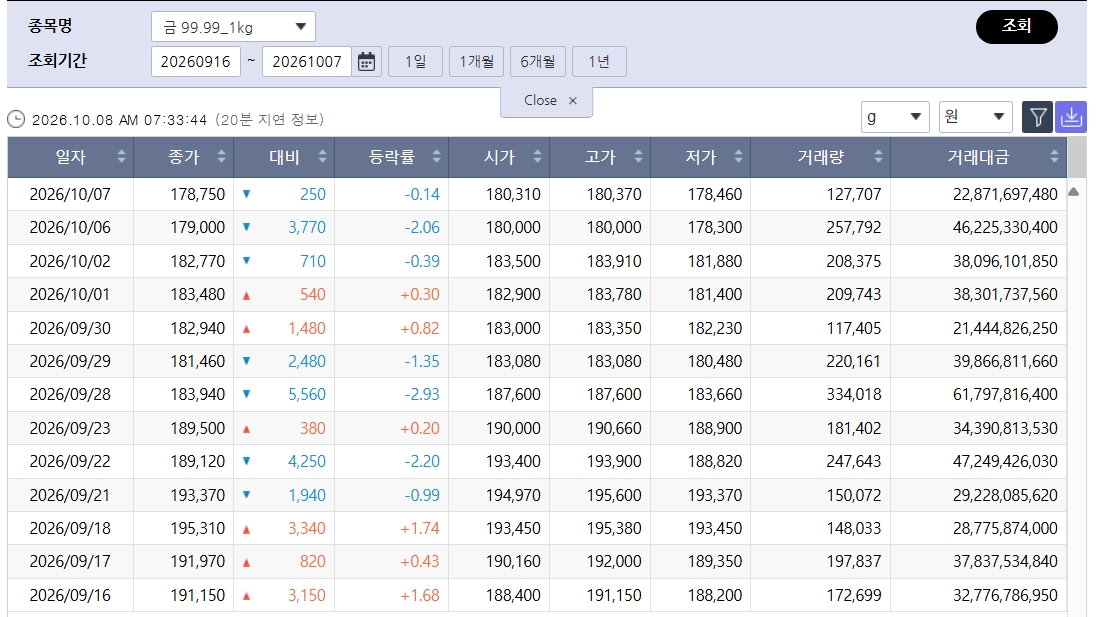Sort by 등락률 column arrows
The height and width of the screenshot is (617, 1101).
click(436, 157)
